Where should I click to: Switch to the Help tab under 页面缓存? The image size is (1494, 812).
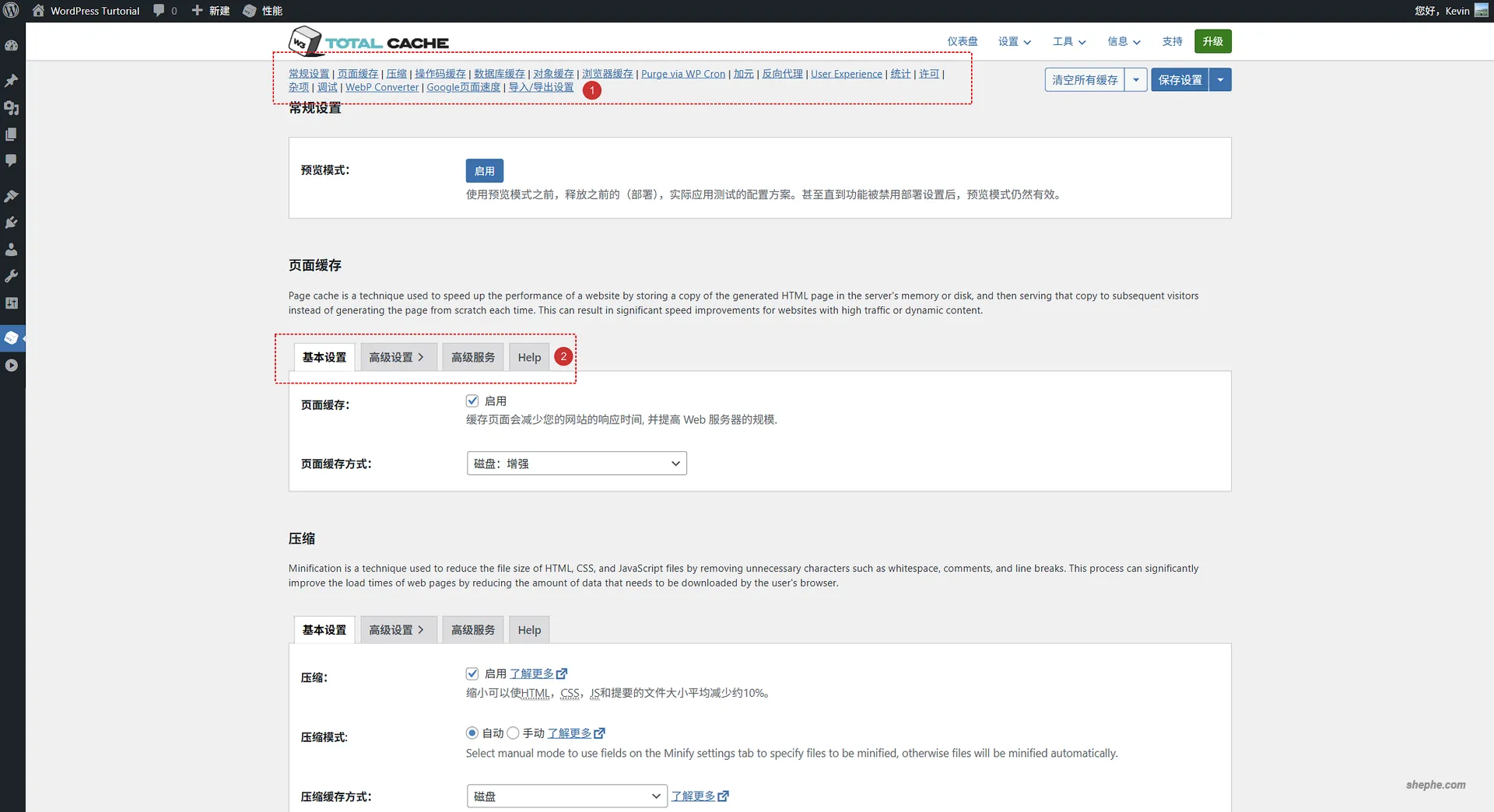[x=528, y=357]
